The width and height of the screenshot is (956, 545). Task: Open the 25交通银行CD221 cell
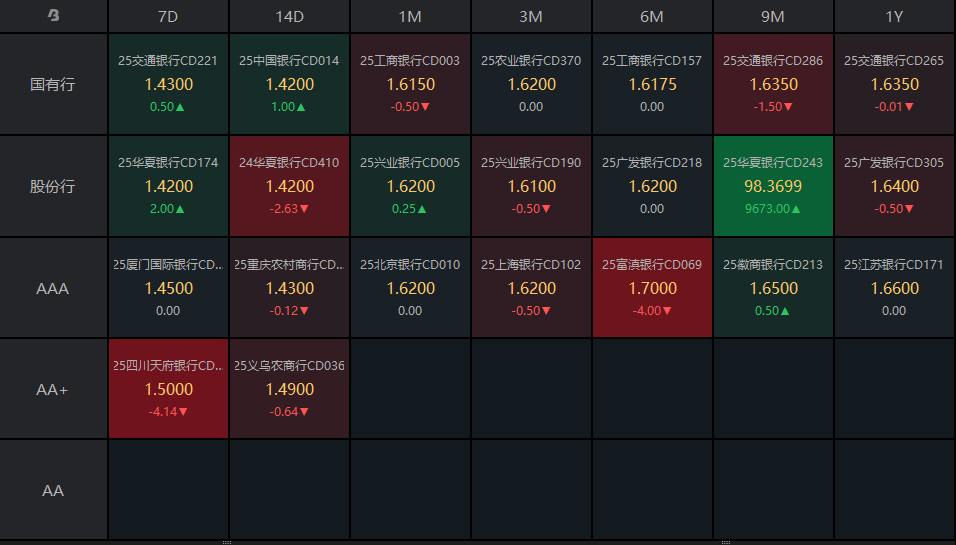(x=168, y=84)
